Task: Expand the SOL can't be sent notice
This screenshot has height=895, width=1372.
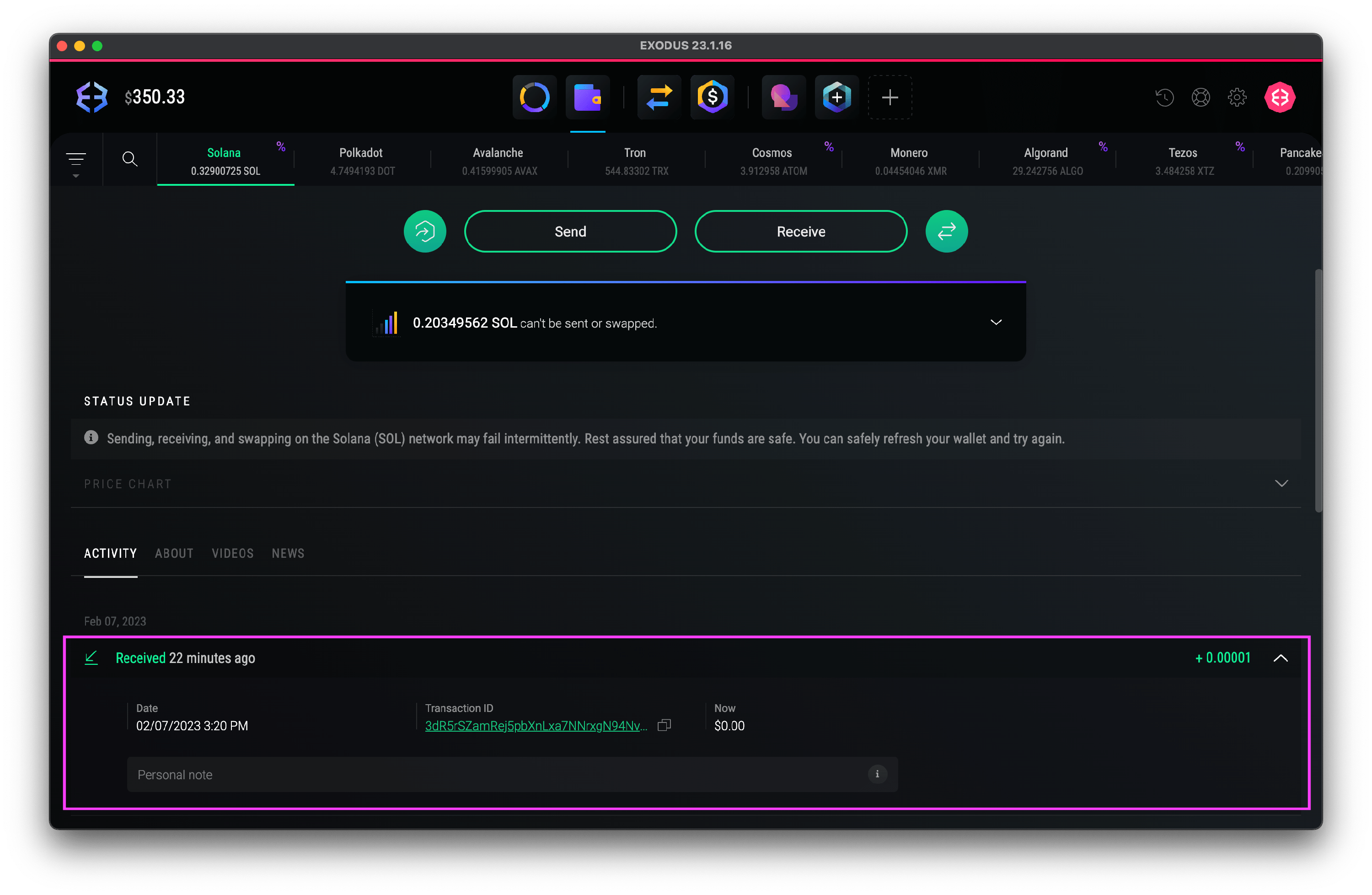Action: click(x=996, y=322)
